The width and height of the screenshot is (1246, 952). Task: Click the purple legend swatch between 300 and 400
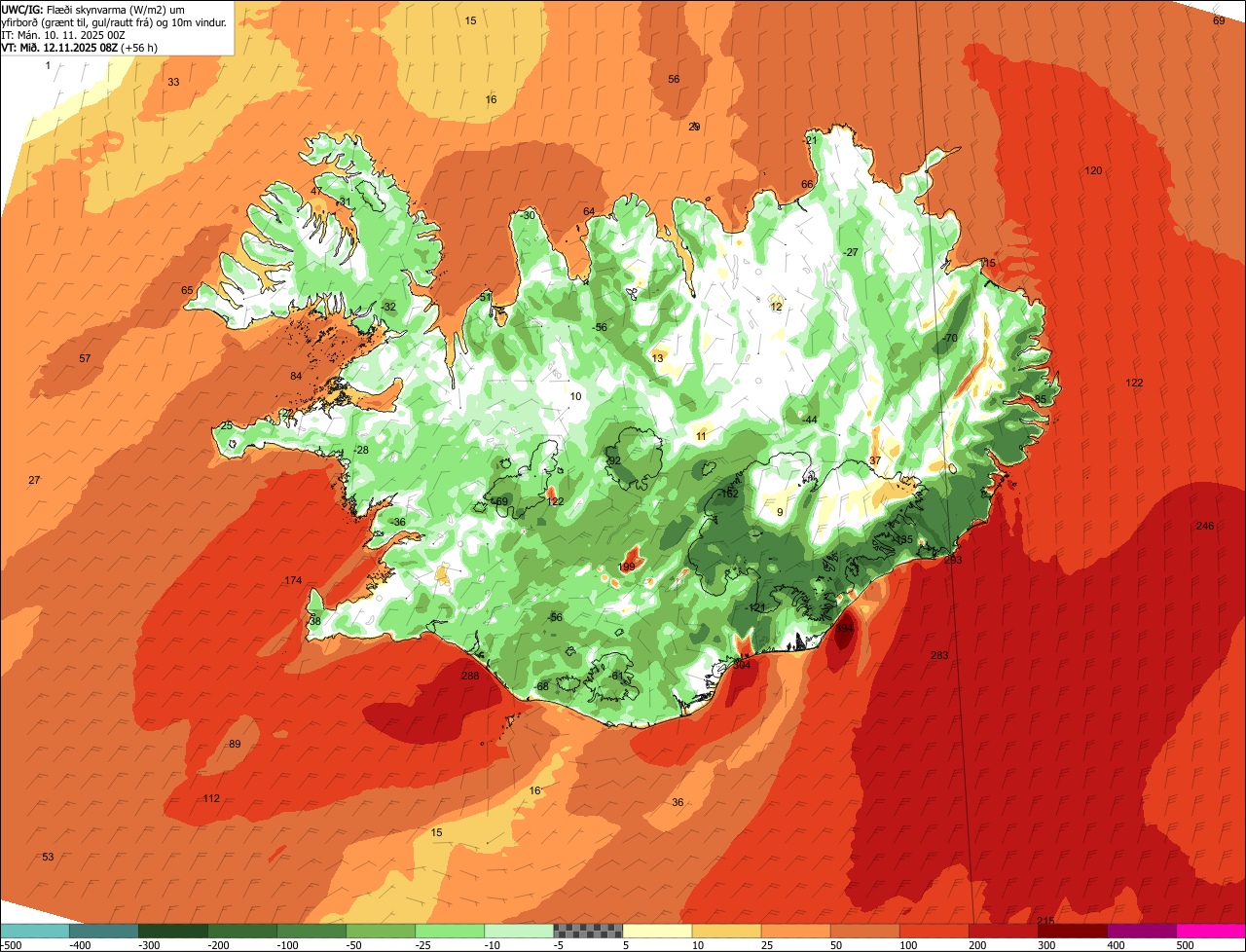click(1142, 931)
